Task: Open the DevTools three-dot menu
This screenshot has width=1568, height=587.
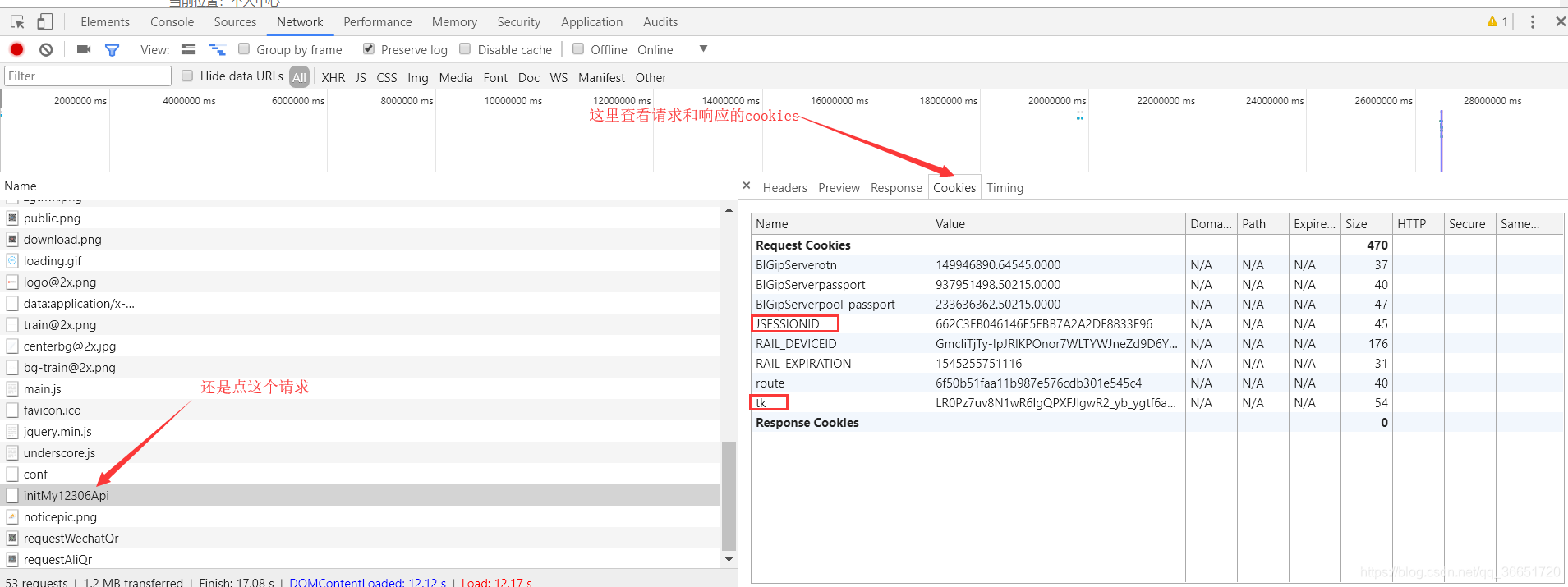Action: (1533, 22)
